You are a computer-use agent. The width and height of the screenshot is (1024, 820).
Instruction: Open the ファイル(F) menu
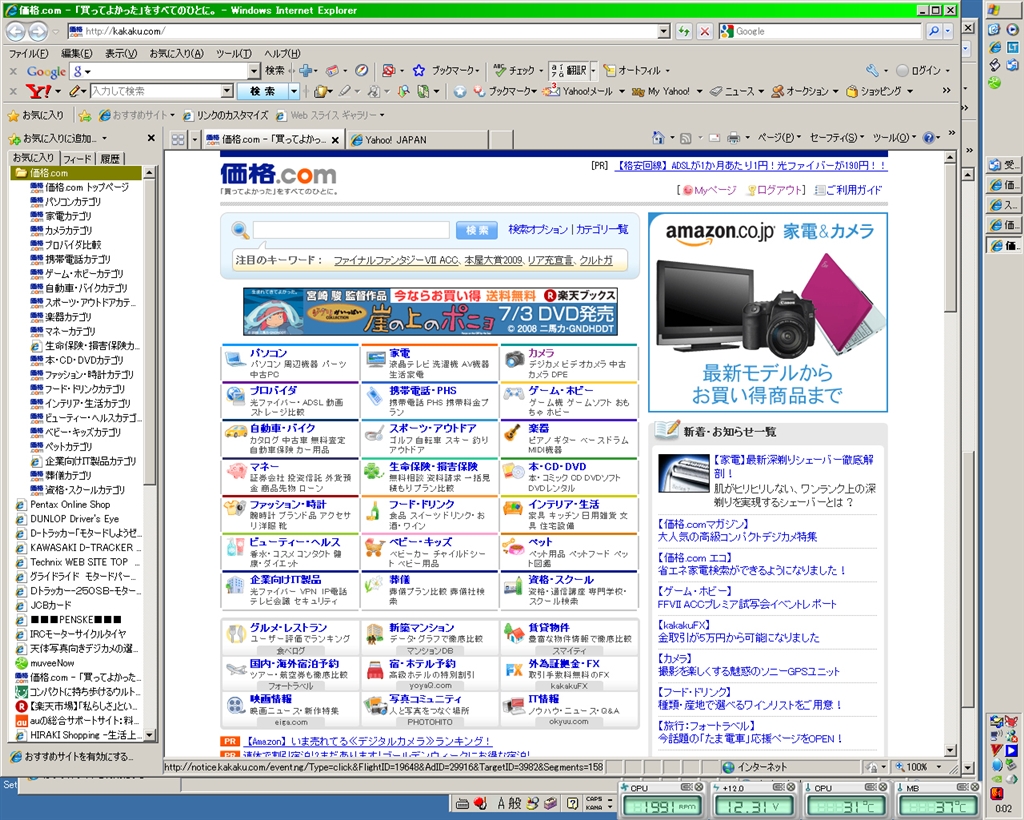click(x=28, y=54)
